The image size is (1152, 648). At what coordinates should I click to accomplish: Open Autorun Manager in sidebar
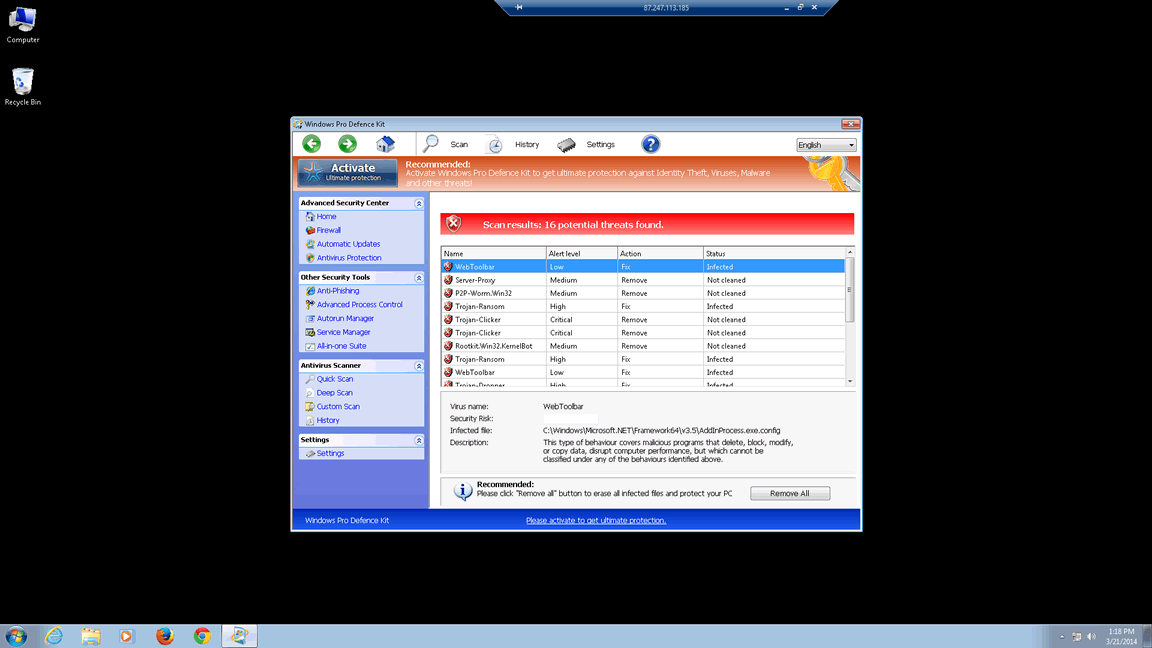345,318
